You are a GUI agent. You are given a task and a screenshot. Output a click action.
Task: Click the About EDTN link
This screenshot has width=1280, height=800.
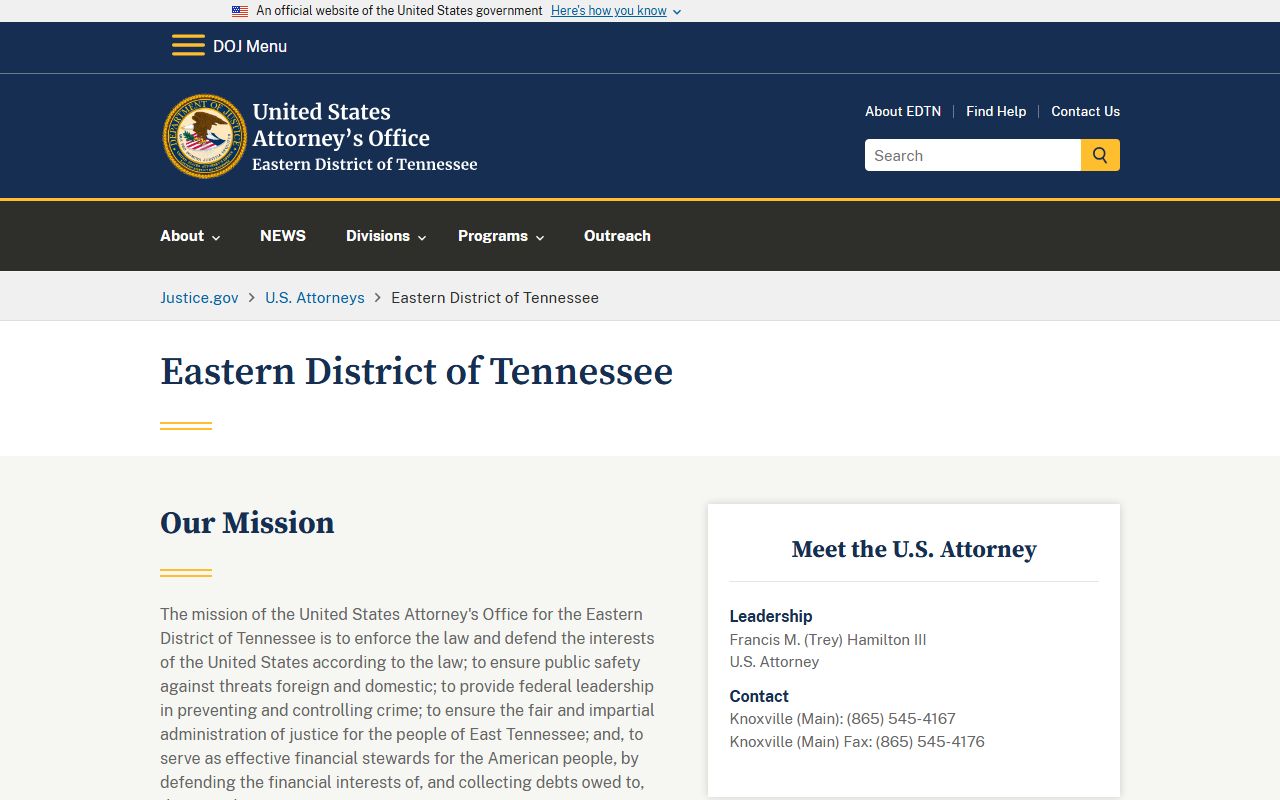click(x=903, y=111)
